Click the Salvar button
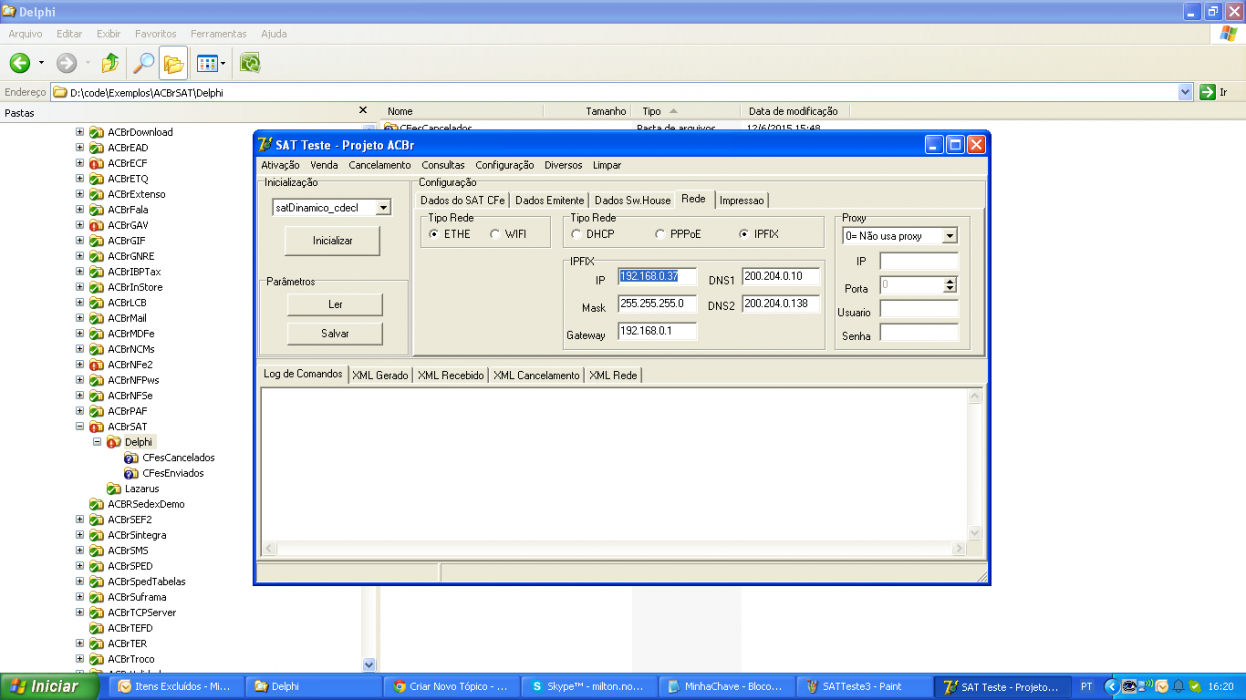This screenshot has height=700, width=1246. (x=335, y=333)
